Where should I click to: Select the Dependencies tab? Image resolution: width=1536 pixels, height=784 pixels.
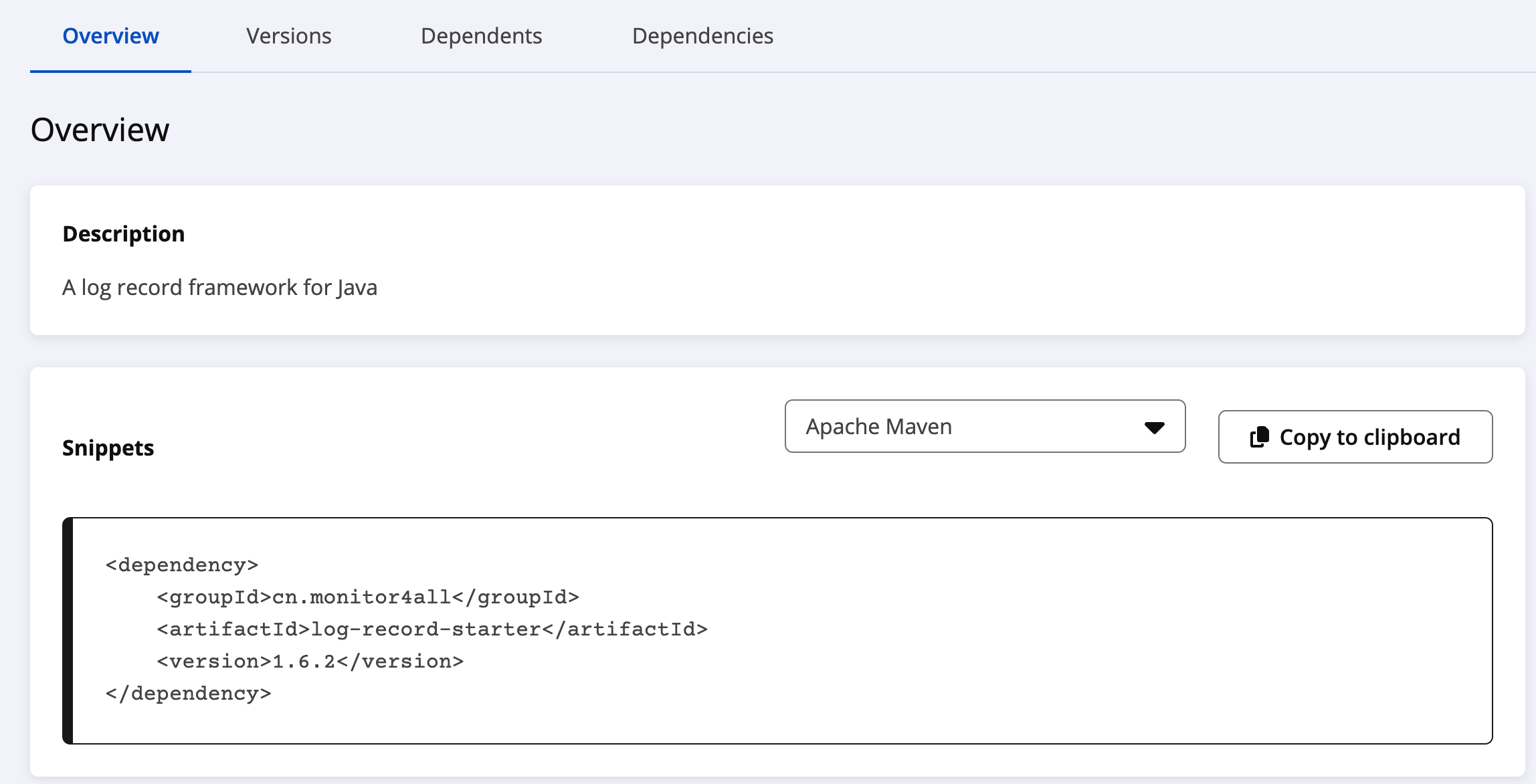(x=702, y=36)
